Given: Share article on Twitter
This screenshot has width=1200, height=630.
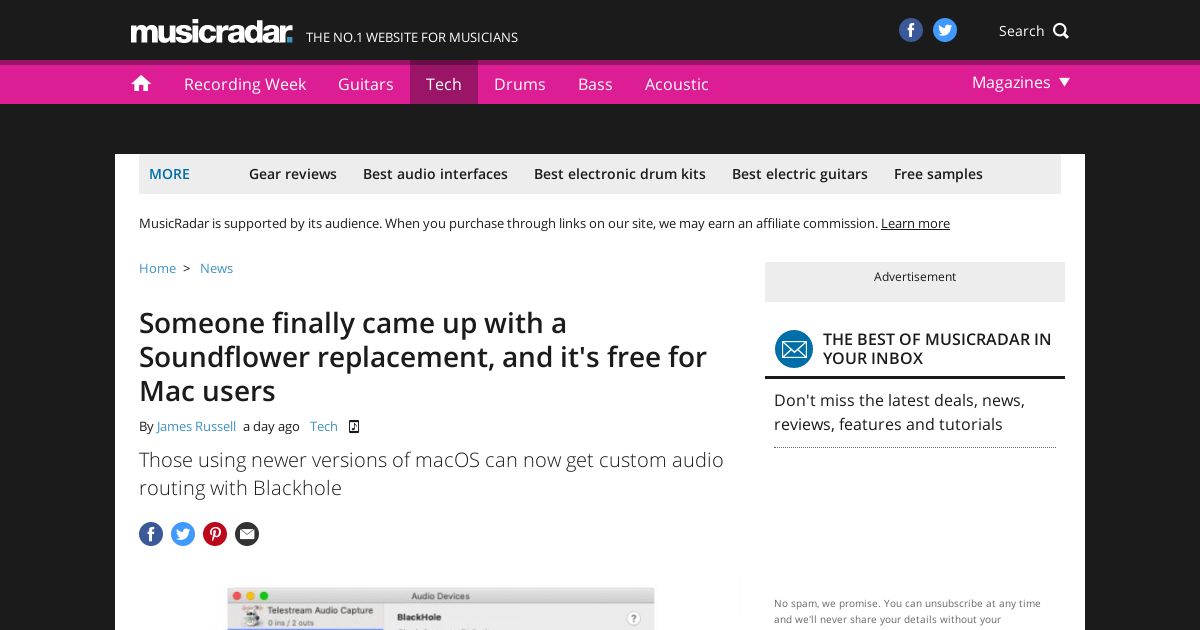Looking at the screenshot, I should click(x=183, y=534).
